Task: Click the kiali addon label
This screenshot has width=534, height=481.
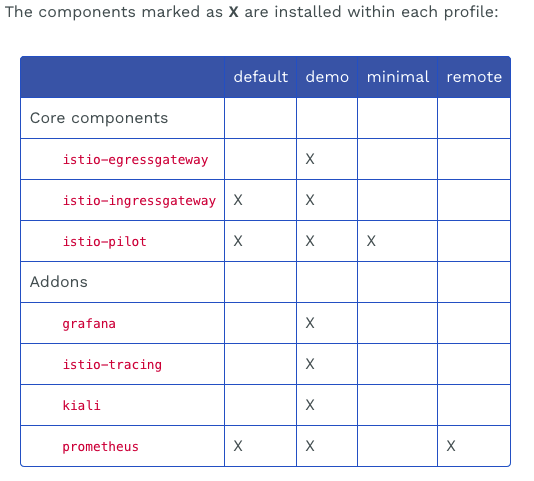Action: tap(81, 405)
